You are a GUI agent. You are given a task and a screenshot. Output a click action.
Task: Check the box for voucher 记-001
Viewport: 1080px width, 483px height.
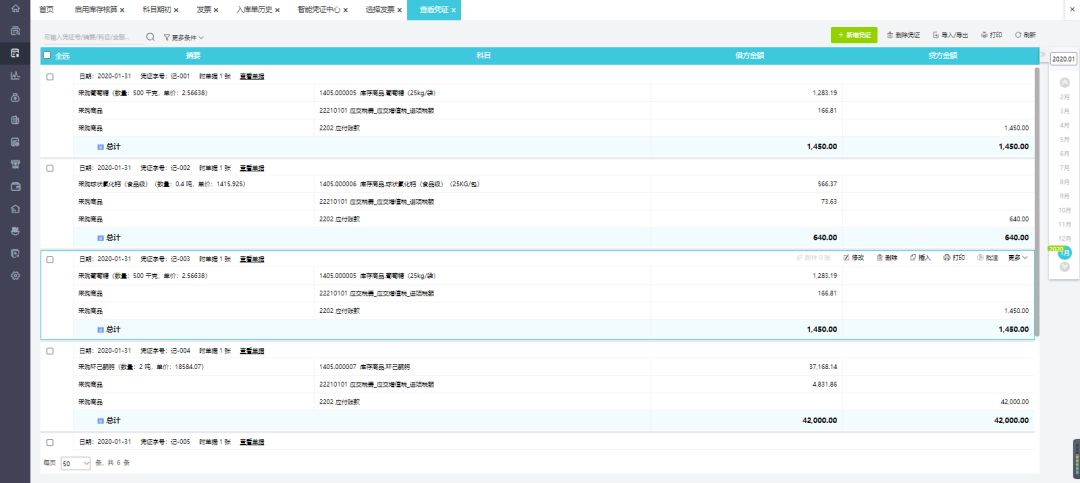pyautogui.click(x=50, y=76)
